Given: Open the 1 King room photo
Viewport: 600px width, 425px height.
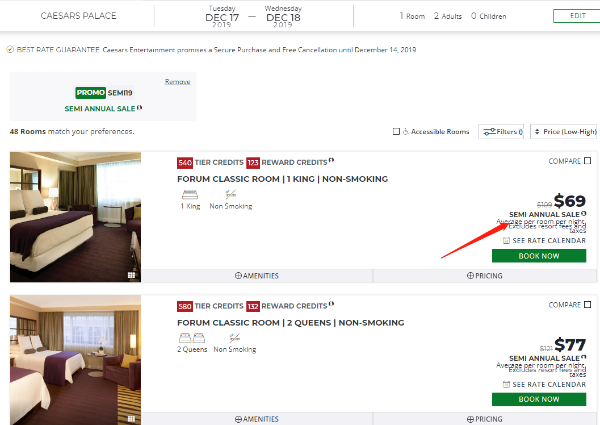Looking at the screenshot, I should [x=75, y=217].
